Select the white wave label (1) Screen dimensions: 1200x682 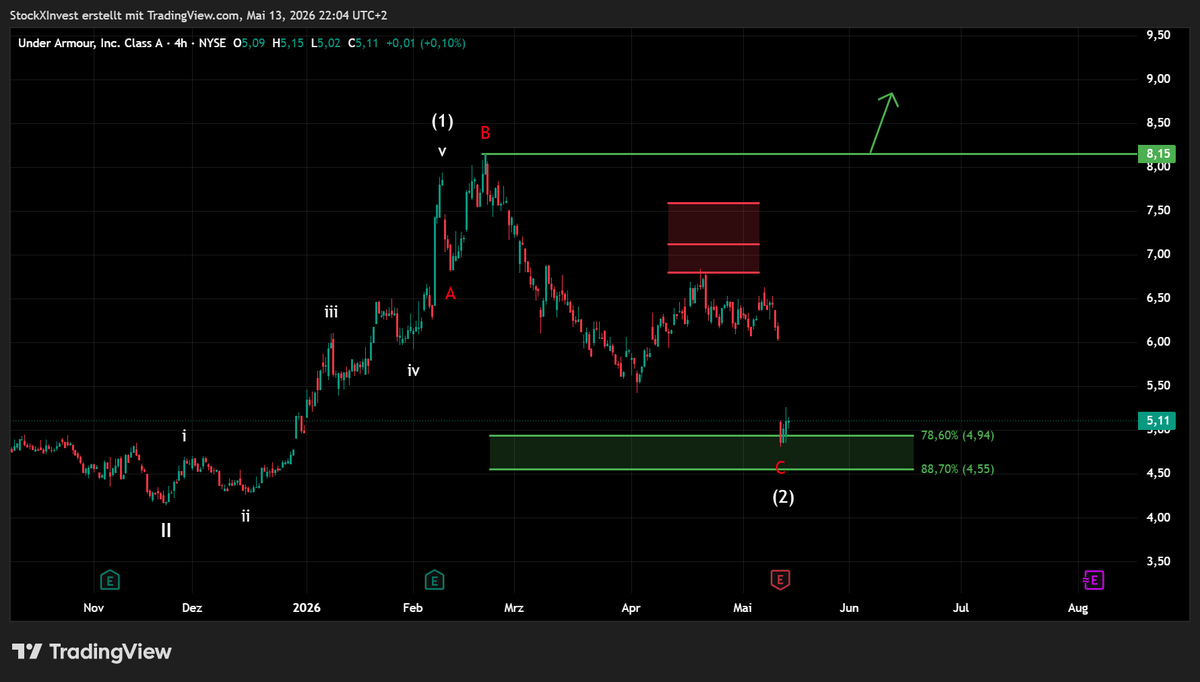pyautogui.click(x=442, y=121)
